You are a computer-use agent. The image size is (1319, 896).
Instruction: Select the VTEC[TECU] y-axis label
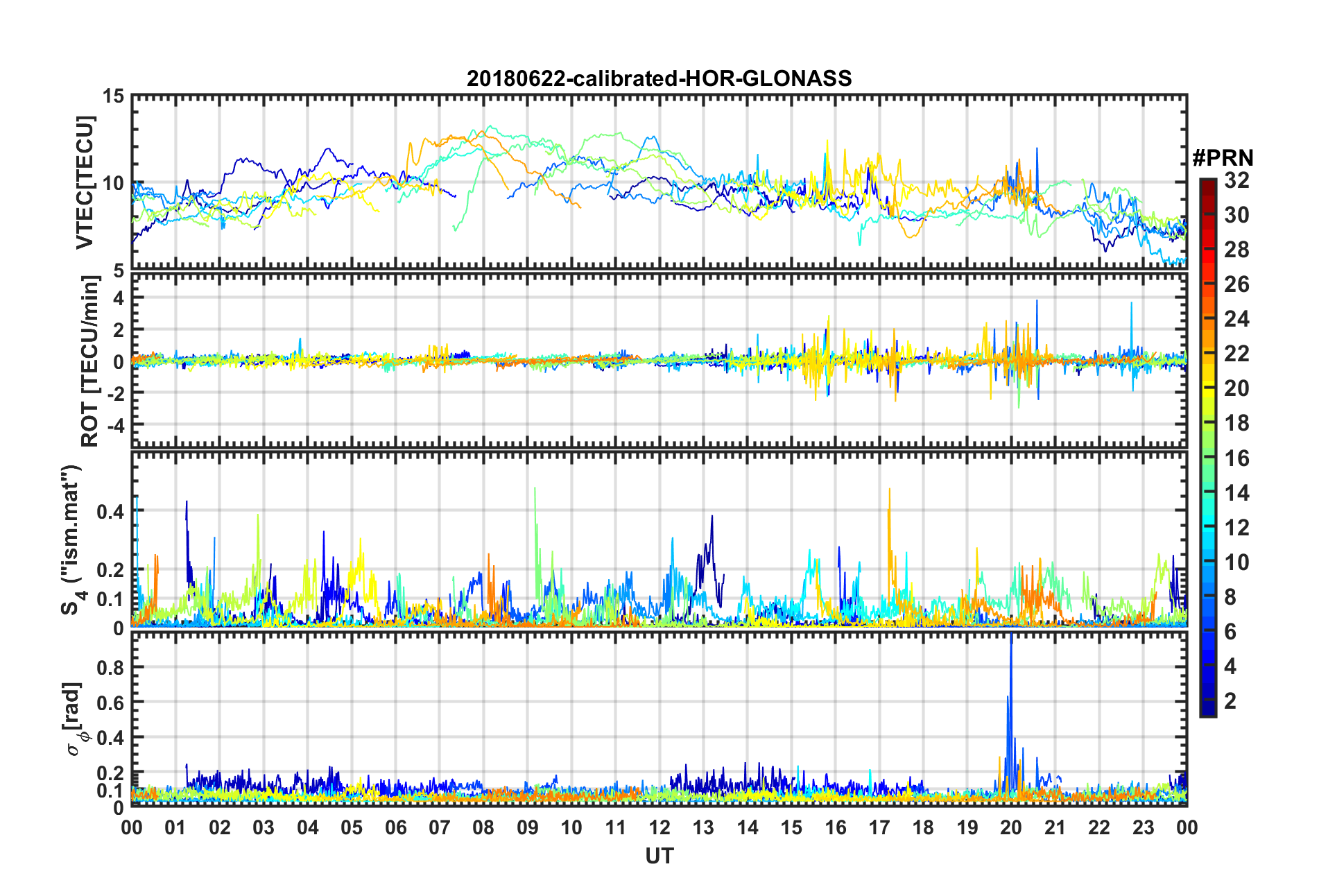point(85,182)
